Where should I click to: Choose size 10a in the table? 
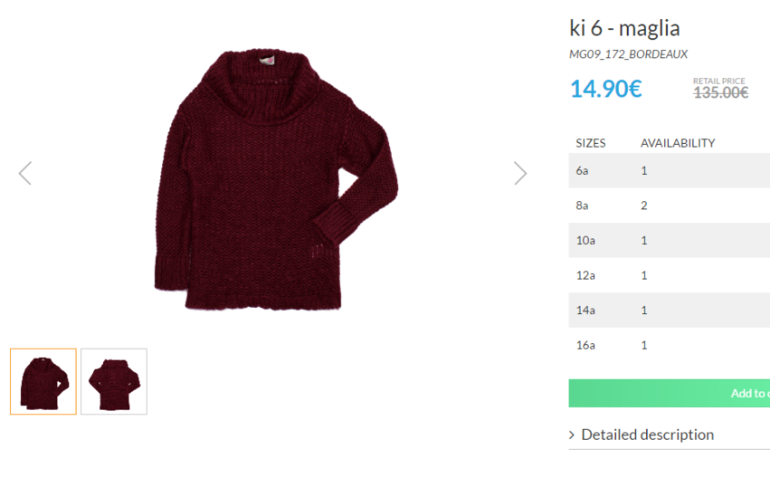coord(668,241)
